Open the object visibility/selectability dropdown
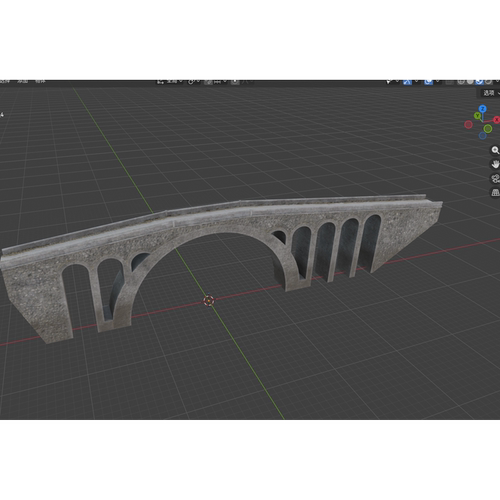The width and height of the screenshot is (500, 500). tap(392, 82)
